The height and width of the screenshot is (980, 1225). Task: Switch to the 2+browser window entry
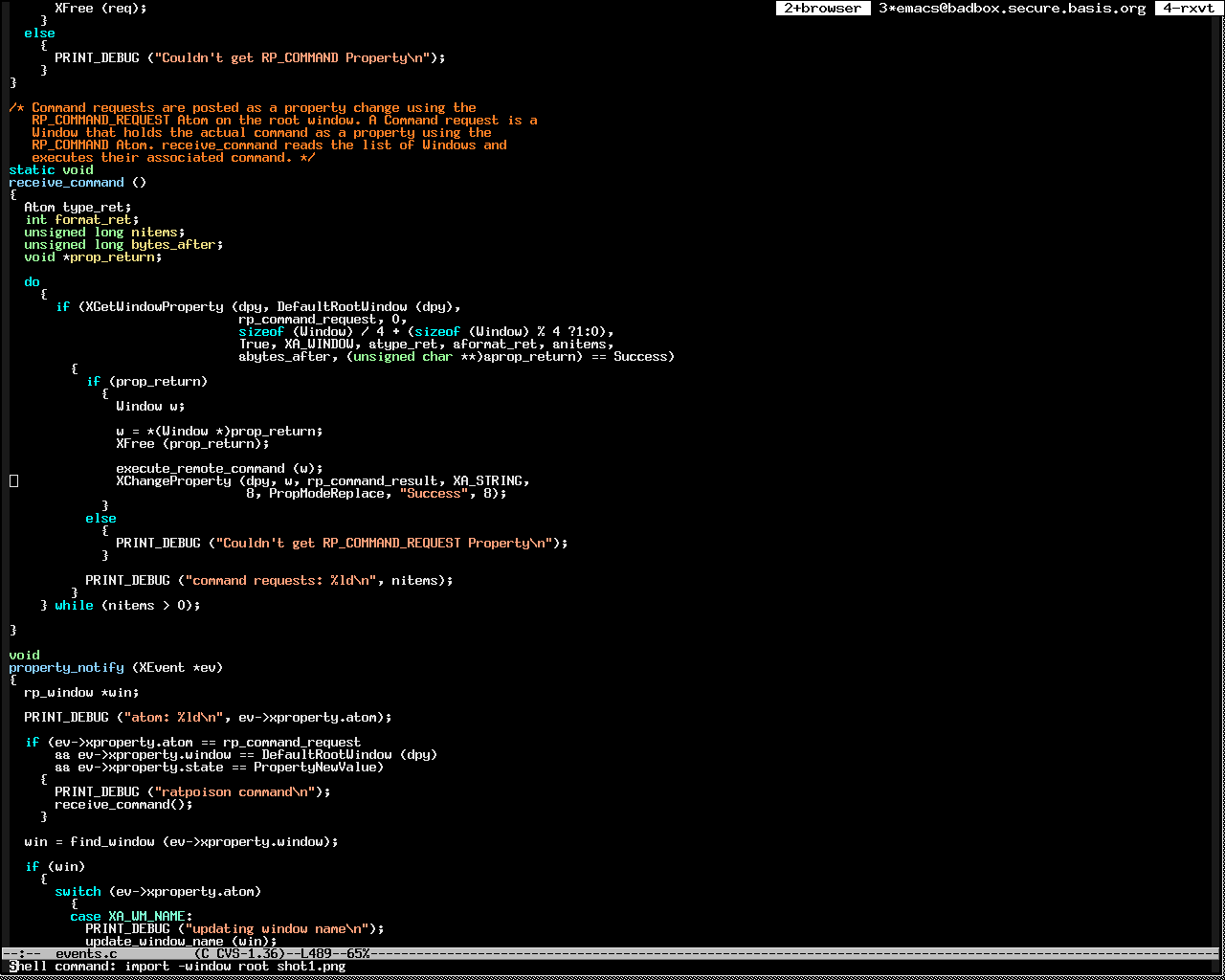822,9
